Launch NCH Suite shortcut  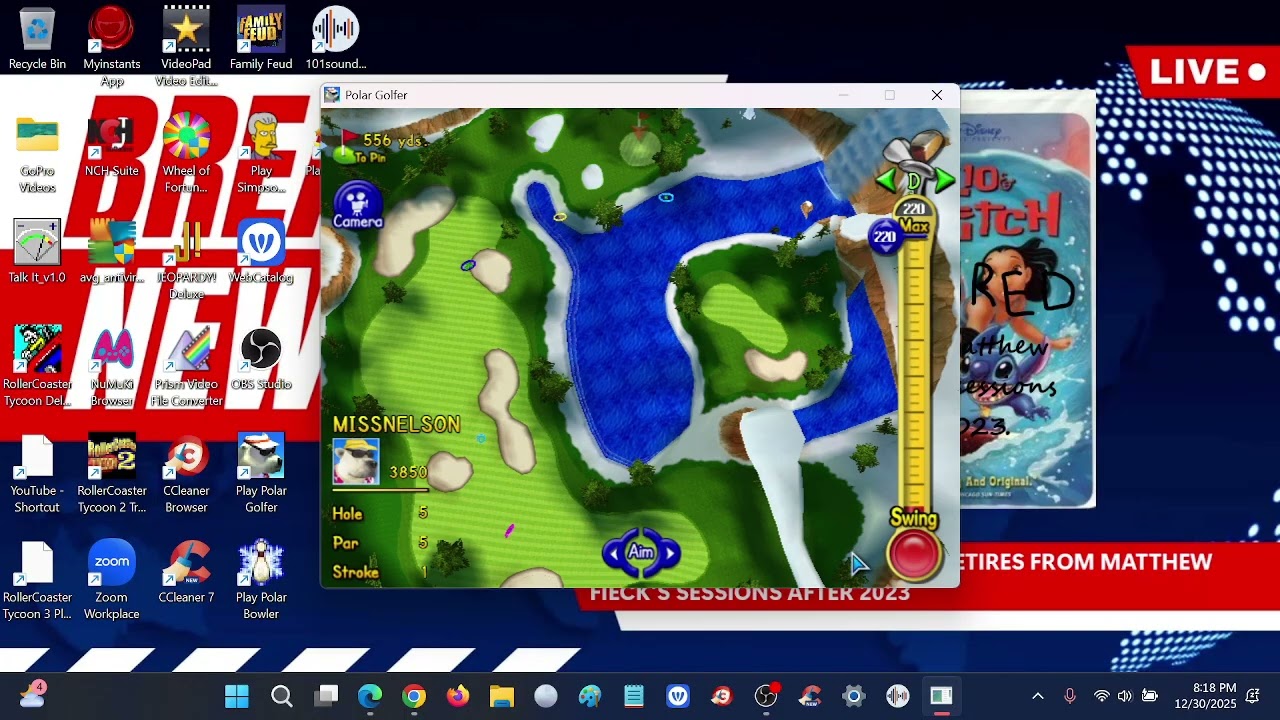111,147
